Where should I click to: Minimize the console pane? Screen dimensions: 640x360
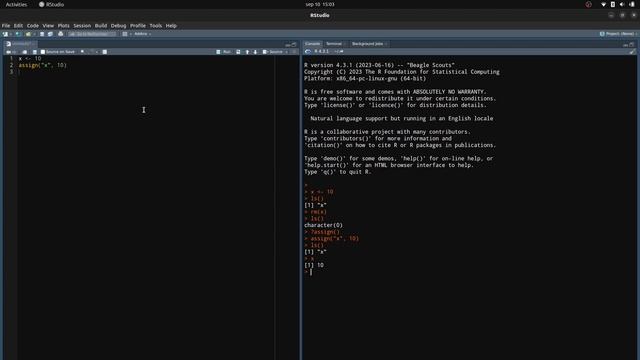pos(626,44)
